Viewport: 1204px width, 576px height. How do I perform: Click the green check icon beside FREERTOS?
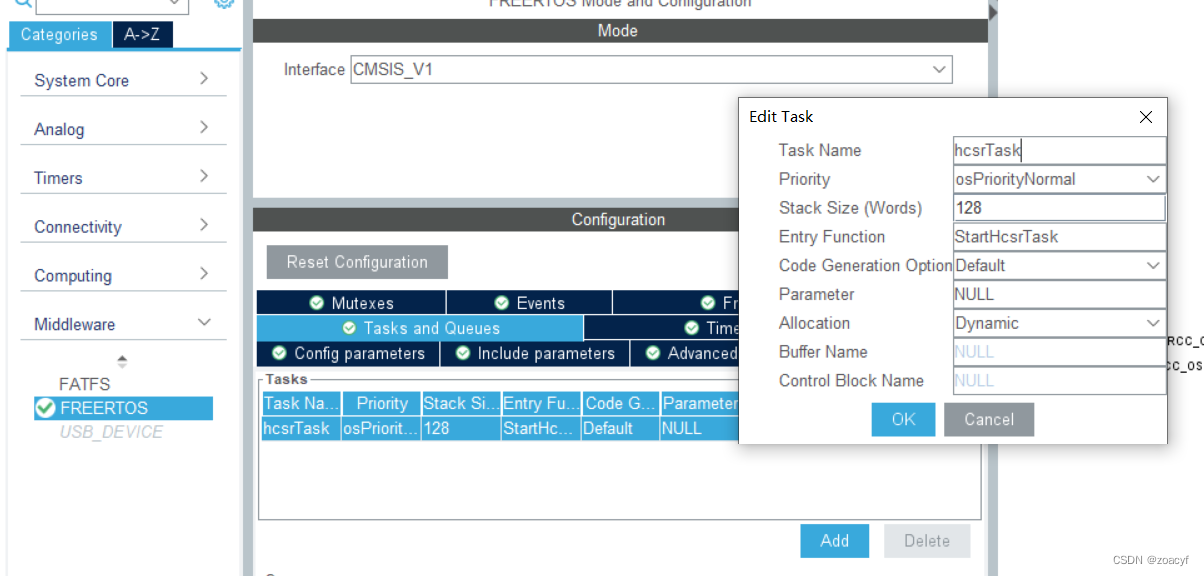(x=45, y=408)
